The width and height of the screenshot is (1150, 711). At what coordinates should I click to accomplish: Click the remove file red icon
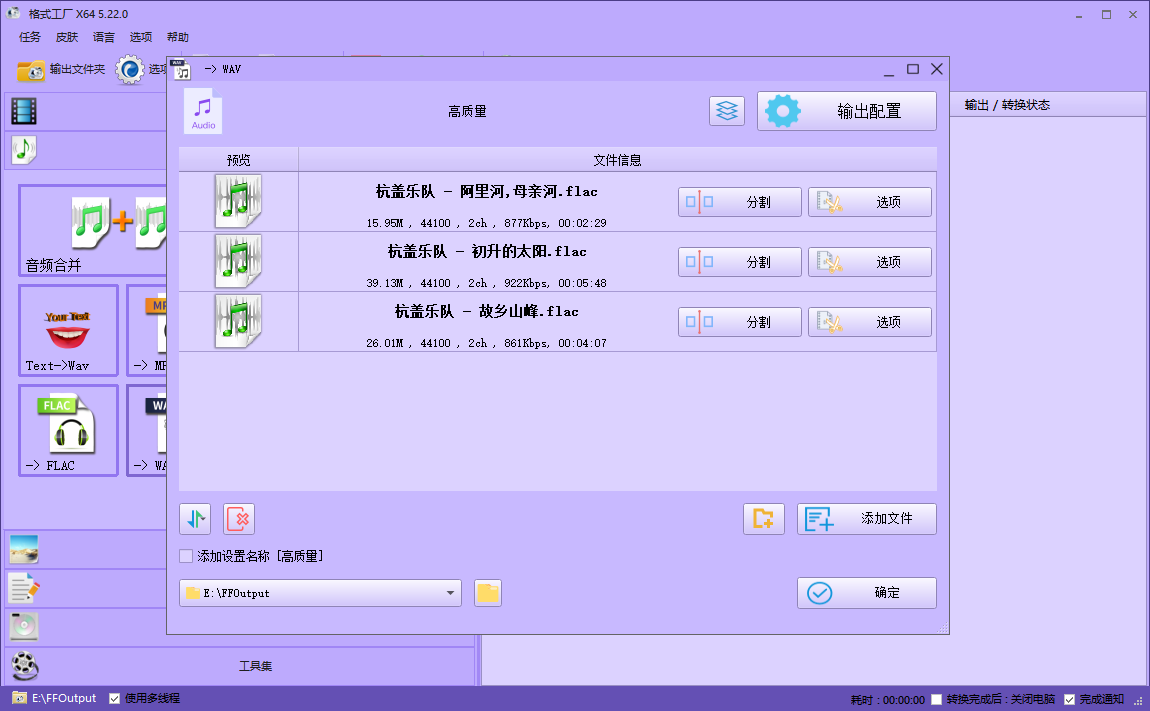pyautogui.click(x=239, y=519)
